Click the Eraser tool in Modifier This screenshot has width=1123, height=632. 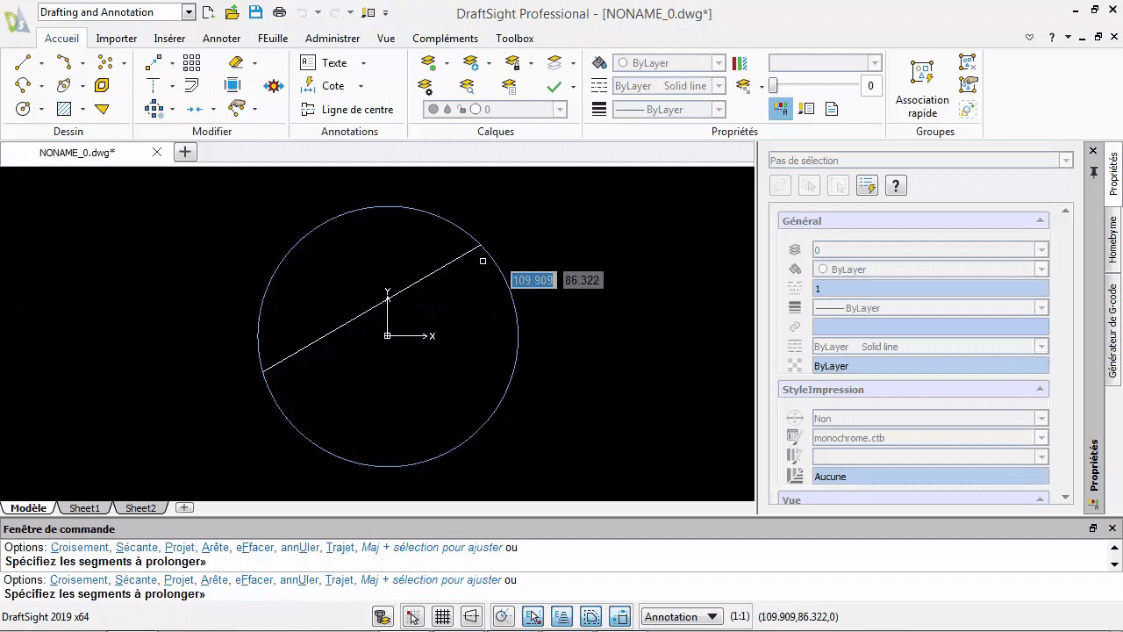[x=236, y=63]
